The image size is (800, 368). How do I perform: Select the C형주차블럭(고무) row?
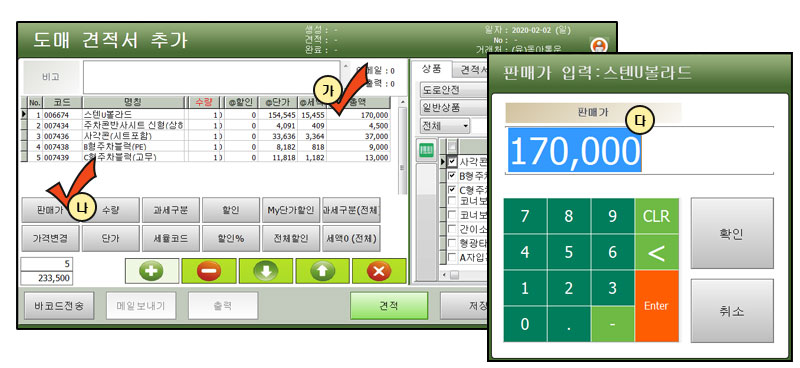(206, 157)
